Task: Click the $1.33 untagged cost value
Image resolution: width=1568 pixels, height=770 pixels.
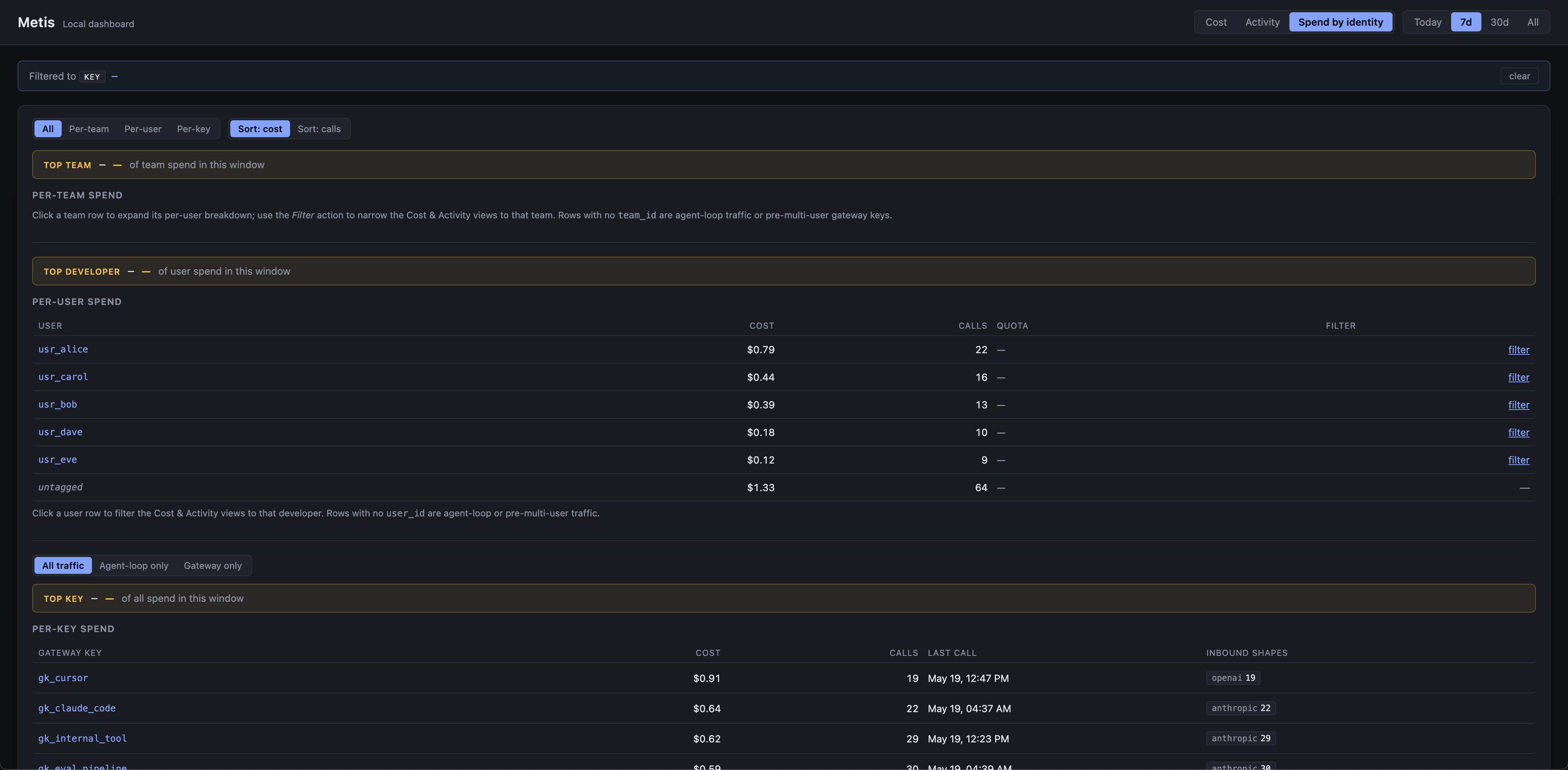Action: coord(760,488)
